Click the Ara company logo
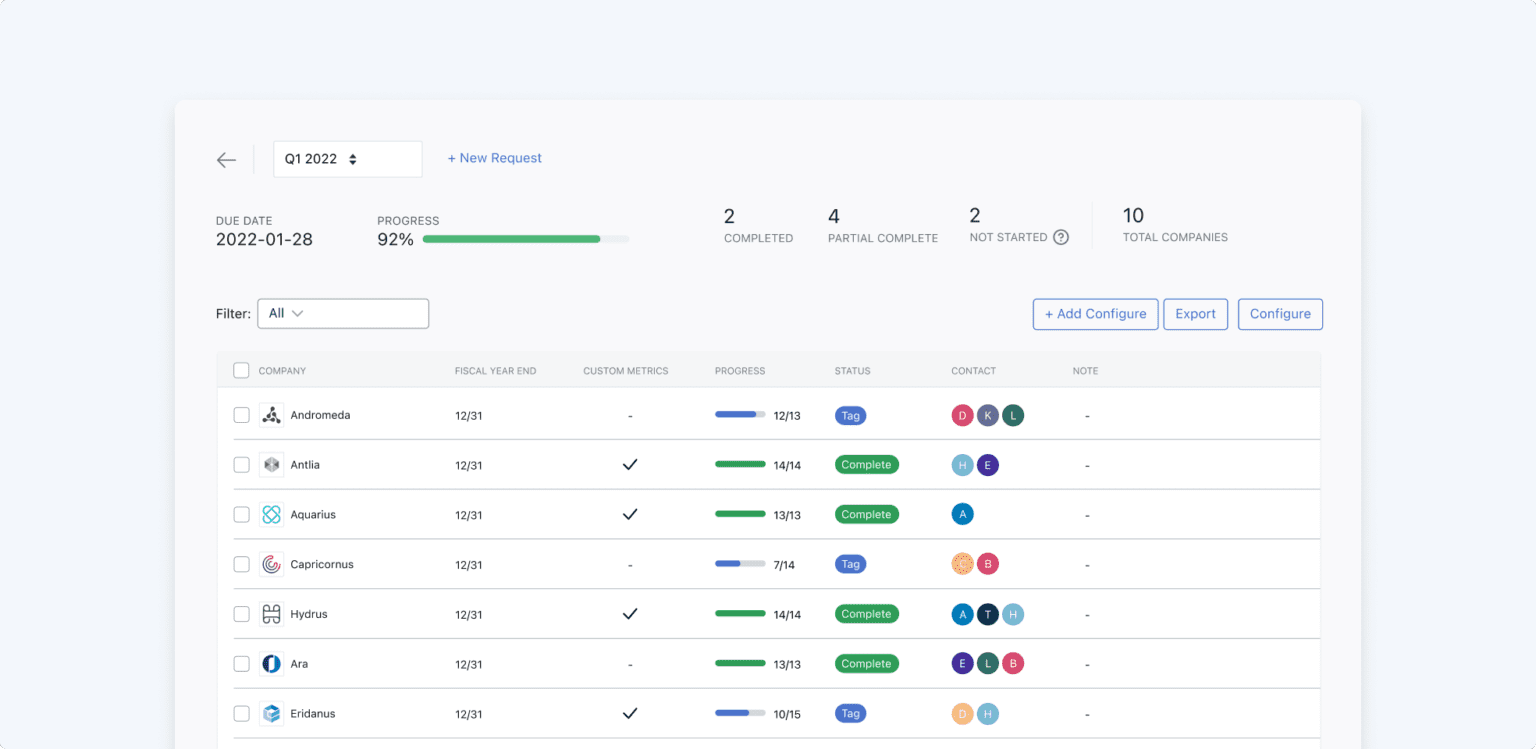1536x749 pixels. [x=271, y=663]
